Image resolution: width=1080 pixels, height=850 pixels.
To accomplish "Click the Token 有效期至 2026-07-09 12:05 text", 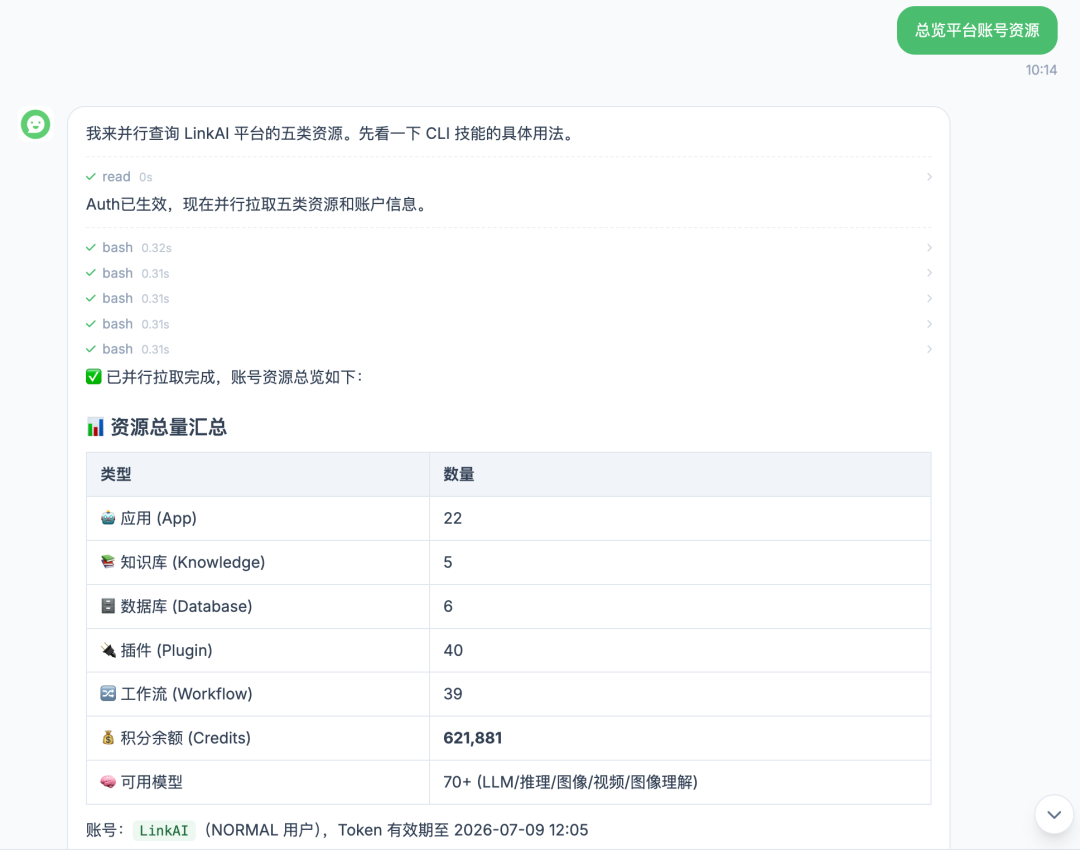I will click(x=463, y=830).
